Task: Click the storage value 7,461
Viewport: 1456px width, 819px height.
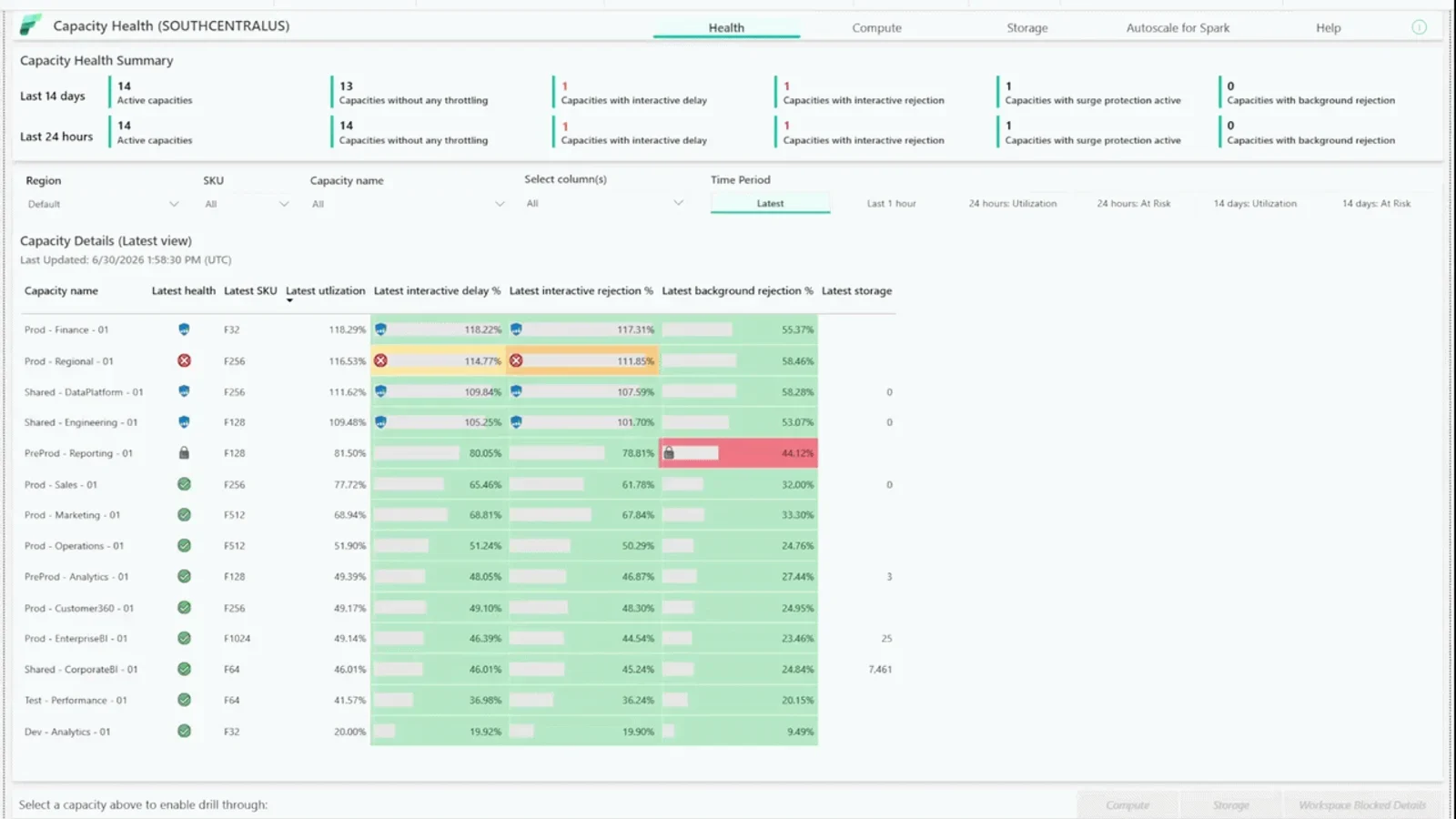Action: [880, 670]
